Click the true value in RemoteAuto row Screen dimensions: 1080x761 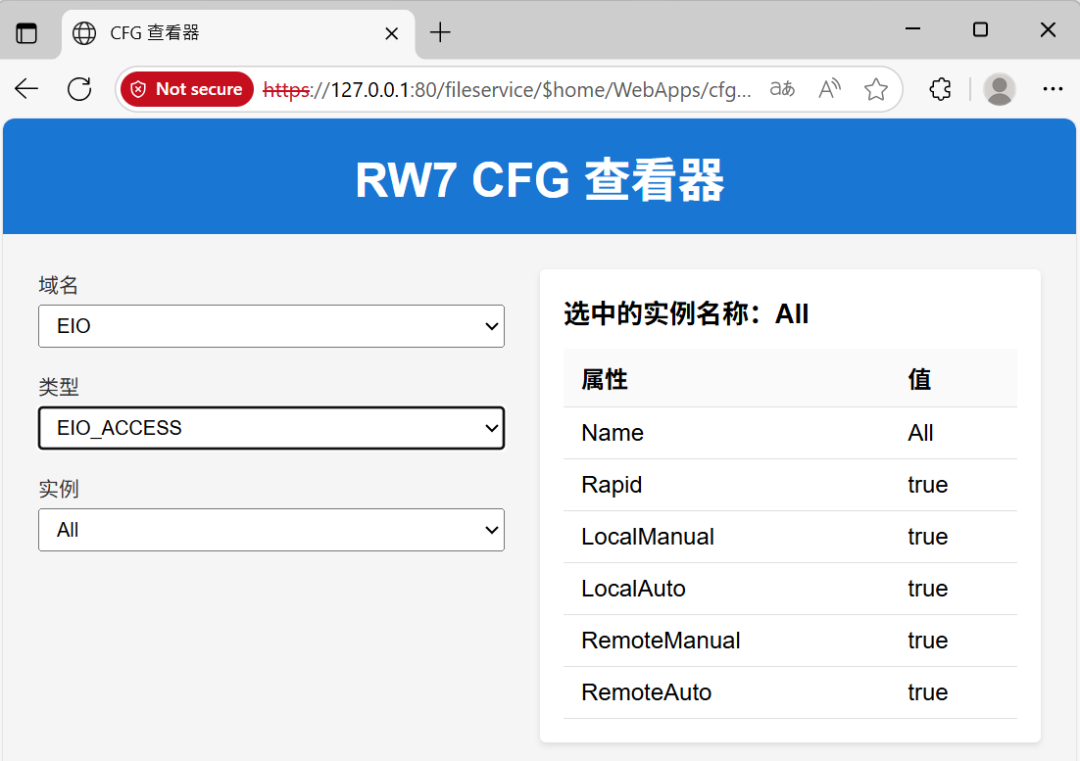tap(927, 692)
